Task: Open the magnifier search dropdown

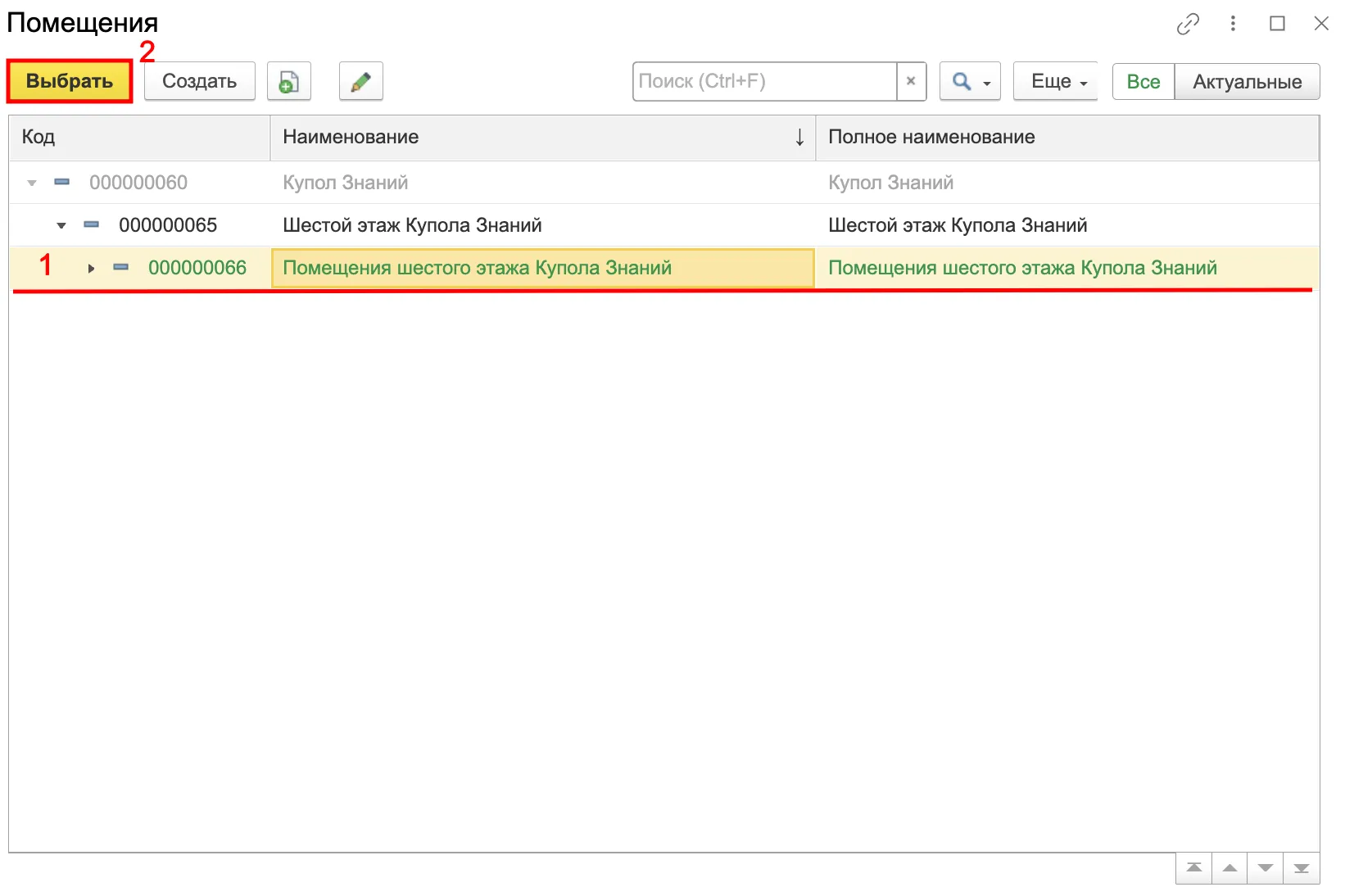Action: pyautogui.click(x=971, y=81)
